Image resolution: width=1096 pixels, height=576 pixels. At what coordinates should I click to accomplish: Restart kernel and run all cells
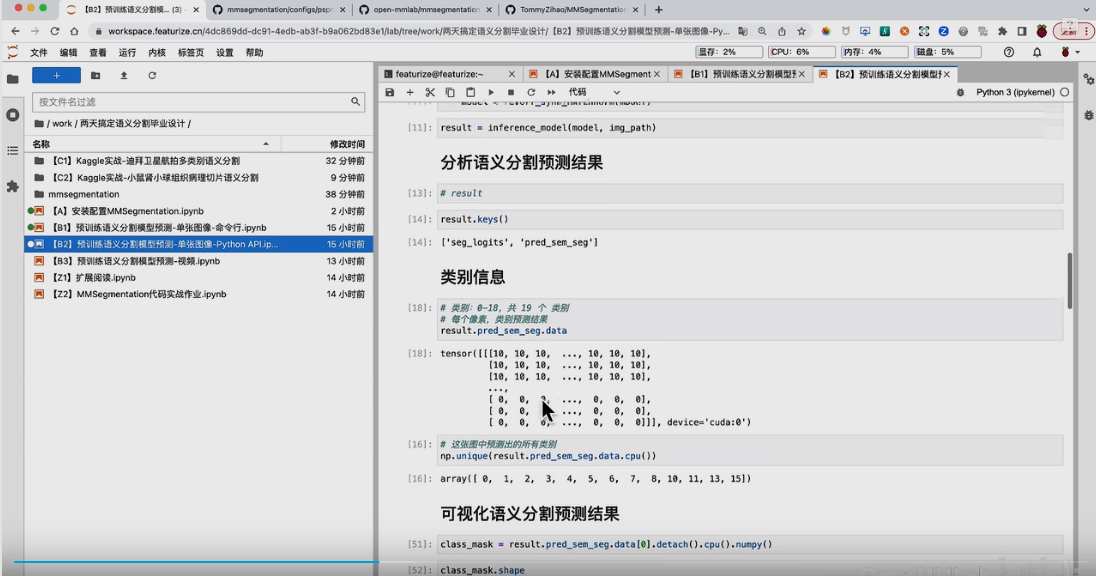tap(551, 92)
